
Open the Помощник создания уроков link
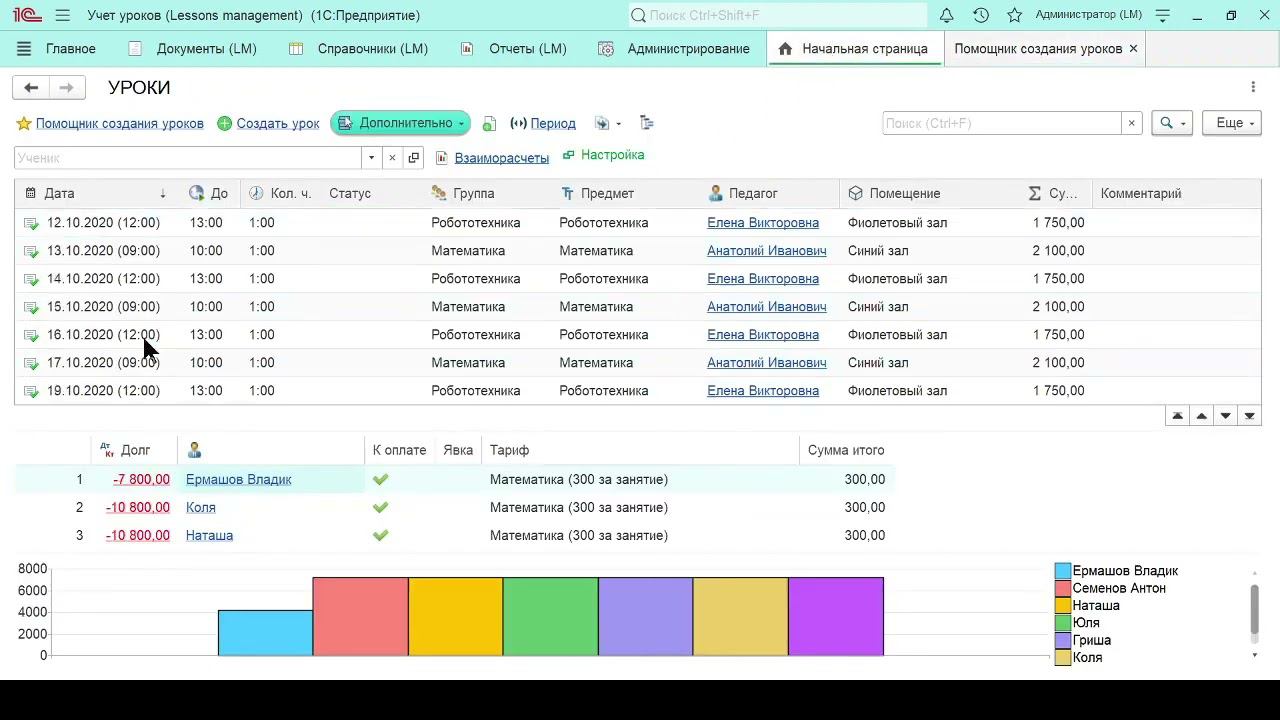(120, 124)
